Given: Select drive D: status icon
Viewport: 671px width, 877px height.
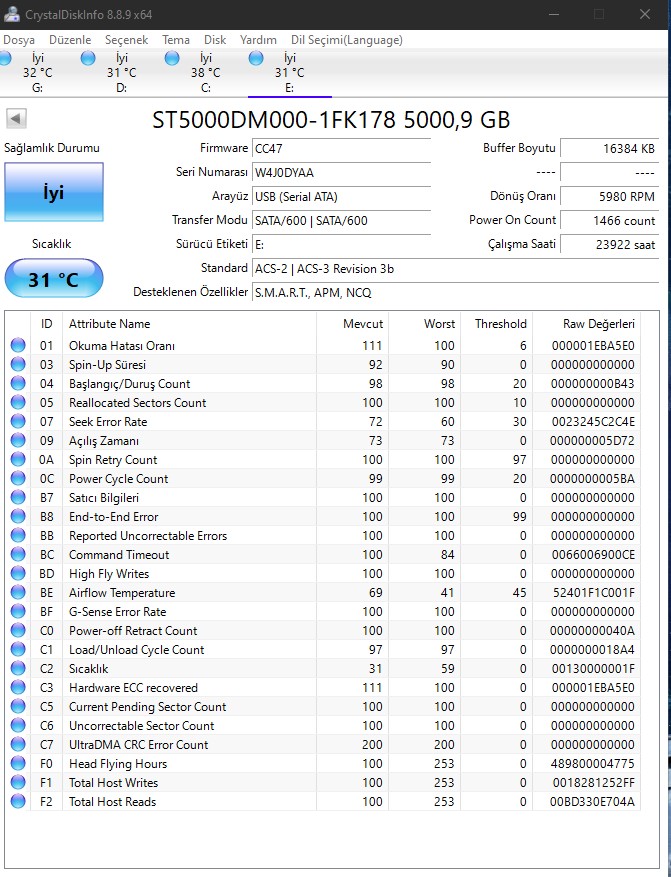Looking at the screenshot, I should 88,58.
